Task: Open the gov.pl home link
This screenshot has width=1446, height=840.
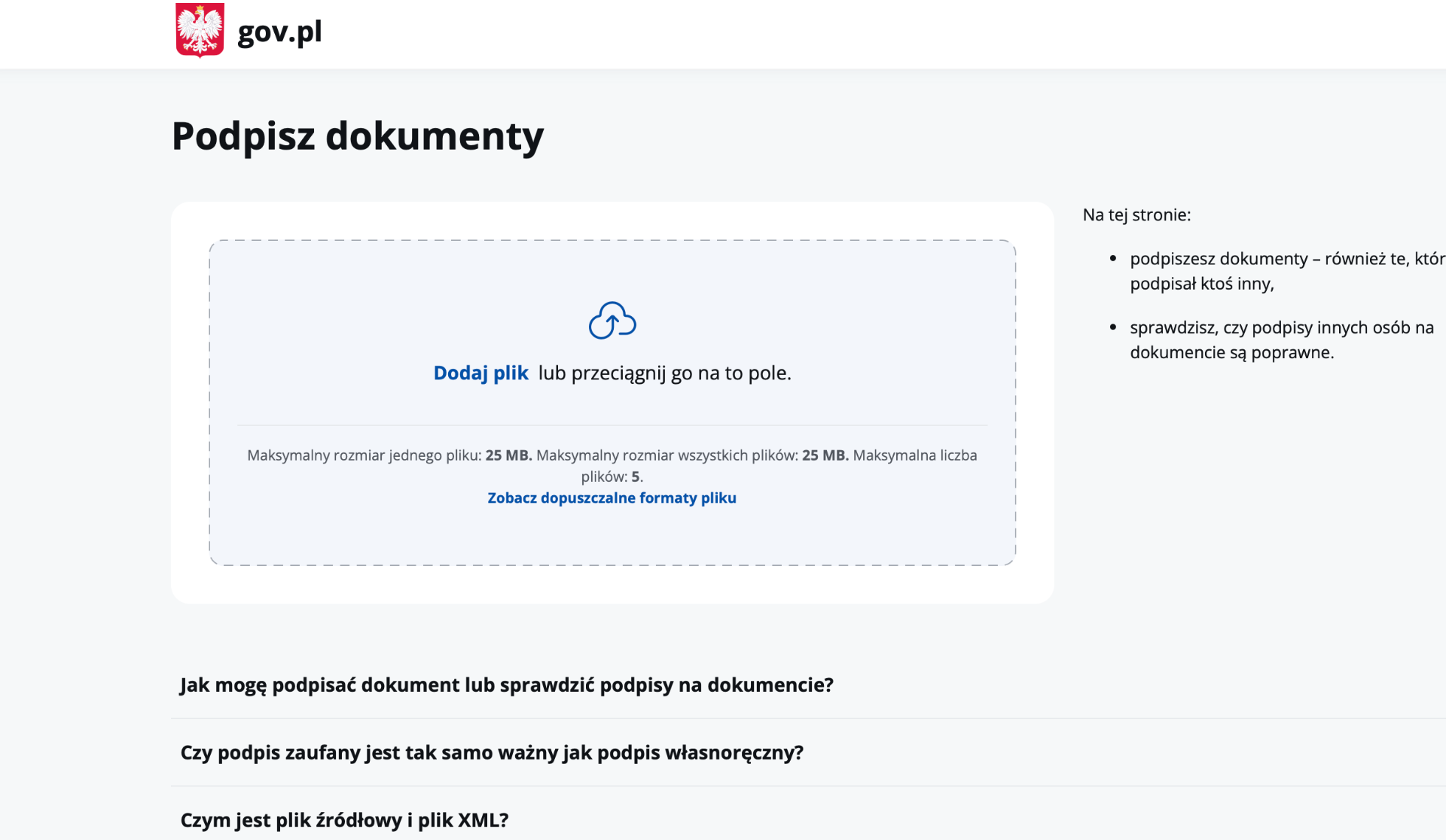Action: [x=279, y=32]
